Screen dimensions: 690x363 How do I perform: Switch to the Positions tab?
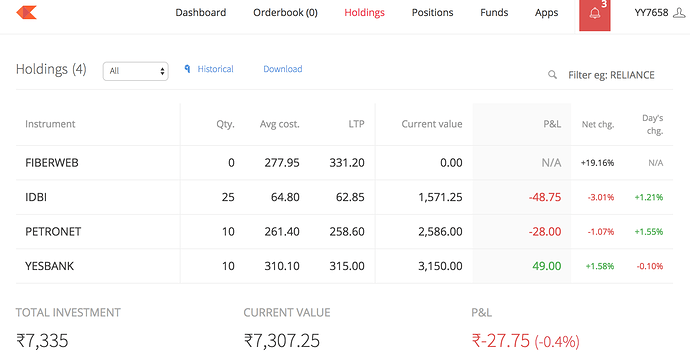(x=432, y=13)
